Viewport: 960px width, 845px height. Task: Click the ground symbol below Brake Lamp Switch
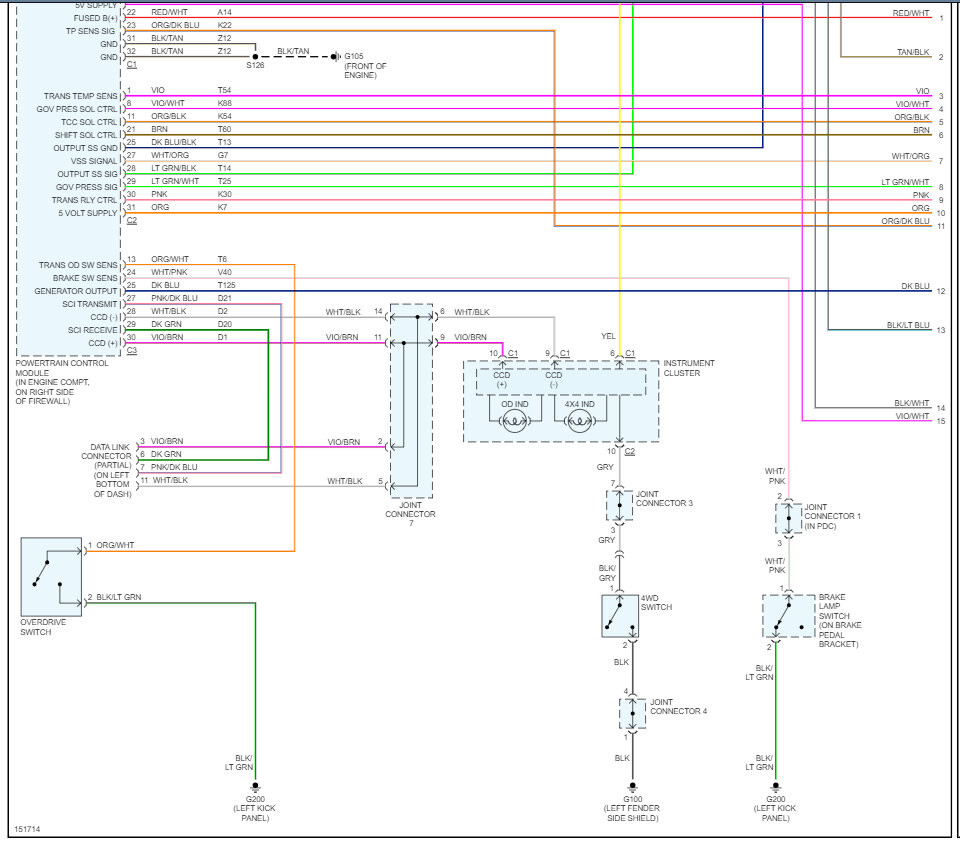tap(776, 787)
